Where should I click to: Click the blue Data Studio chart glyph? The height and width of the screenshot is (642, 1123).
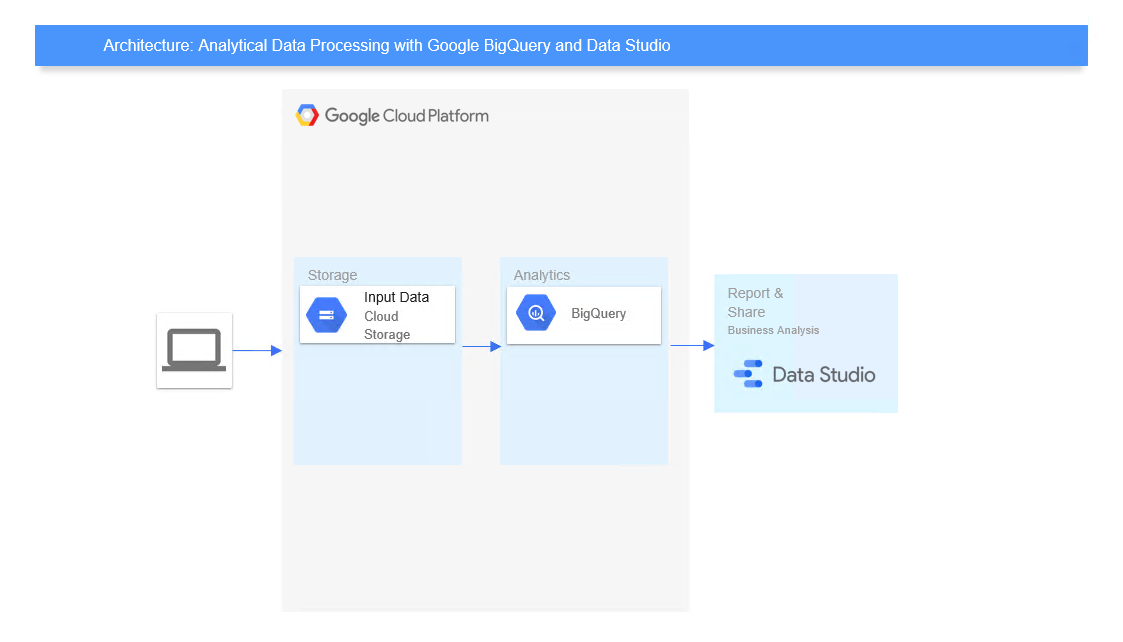coord(749,374)
